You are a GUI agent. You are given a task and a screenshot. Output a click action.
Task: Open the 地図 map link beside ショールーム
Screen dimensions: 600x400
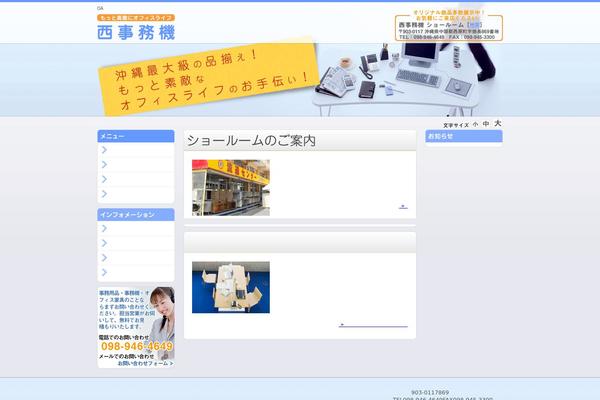pos(474,25)
